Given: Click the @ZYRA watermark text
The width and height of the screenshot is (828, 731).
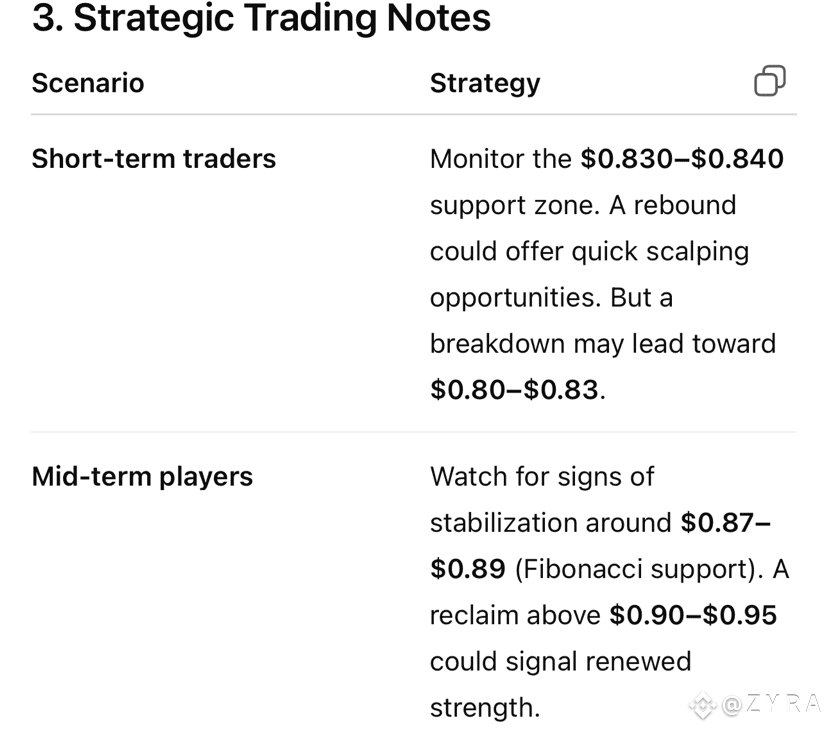Looking at the screenshot, I should point(771,704).
